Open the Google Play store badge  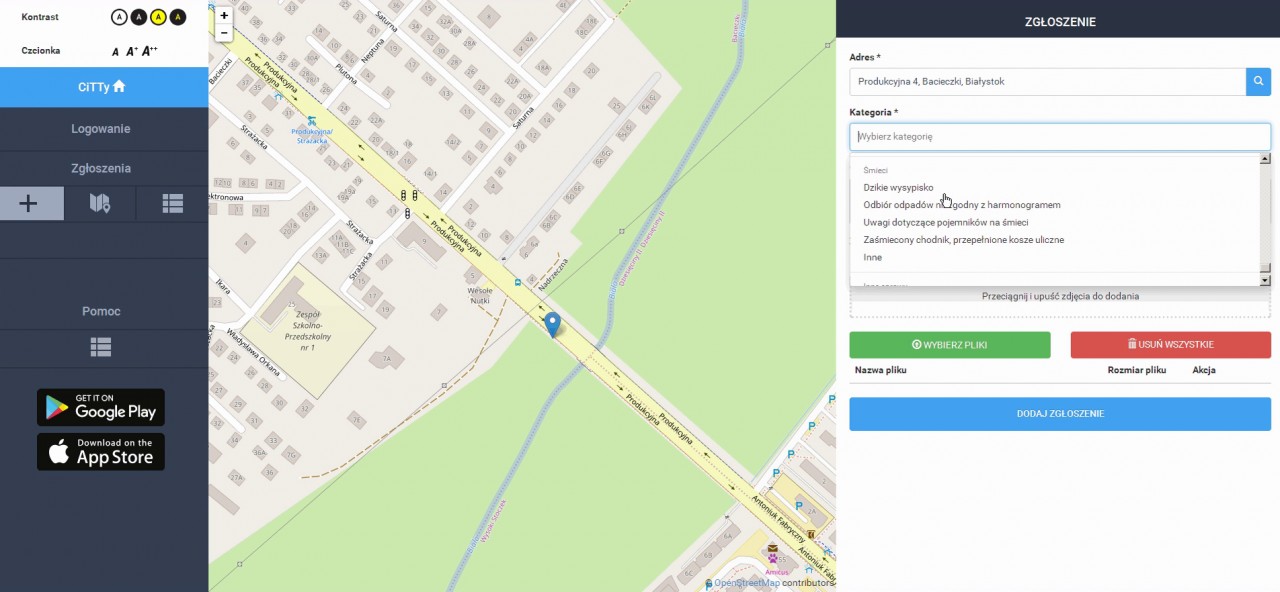point(101,407)
